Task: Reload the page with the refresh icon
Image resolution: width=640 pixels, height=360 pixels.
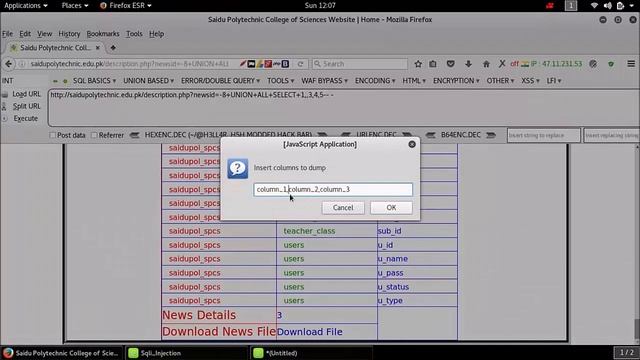Action: (x=300, y=64)
